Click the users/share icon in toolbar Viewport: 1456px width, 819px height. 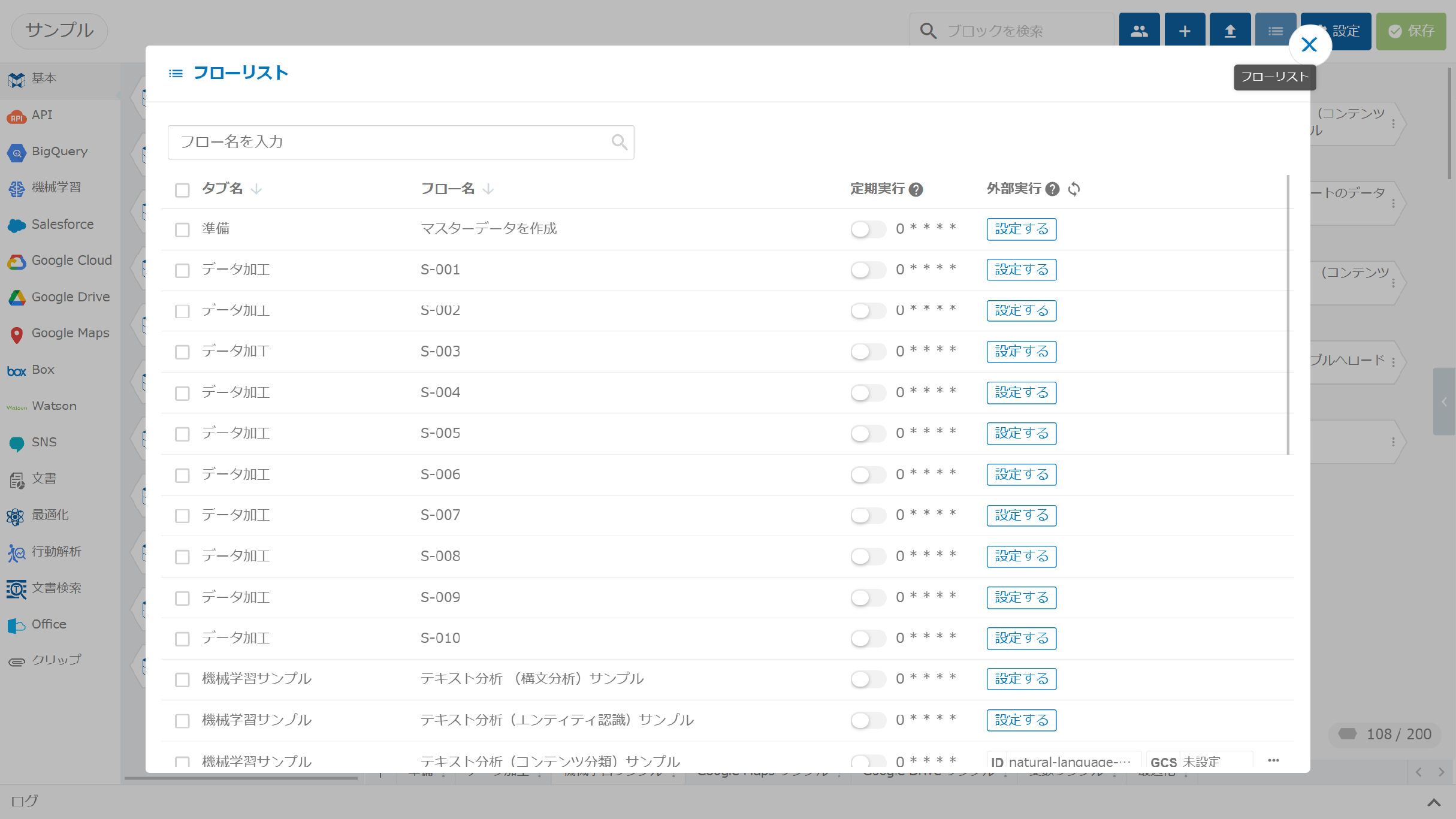pos(1139,31)
